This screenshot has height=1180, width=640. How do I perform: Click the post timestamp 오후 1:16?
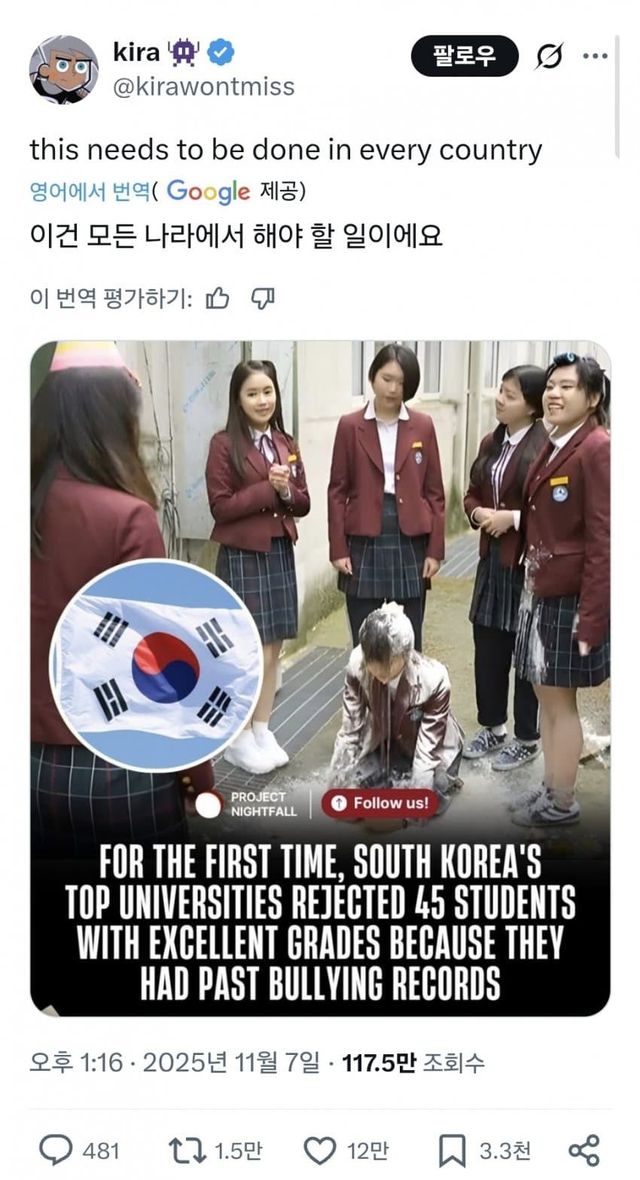[x=75, y=1063]
